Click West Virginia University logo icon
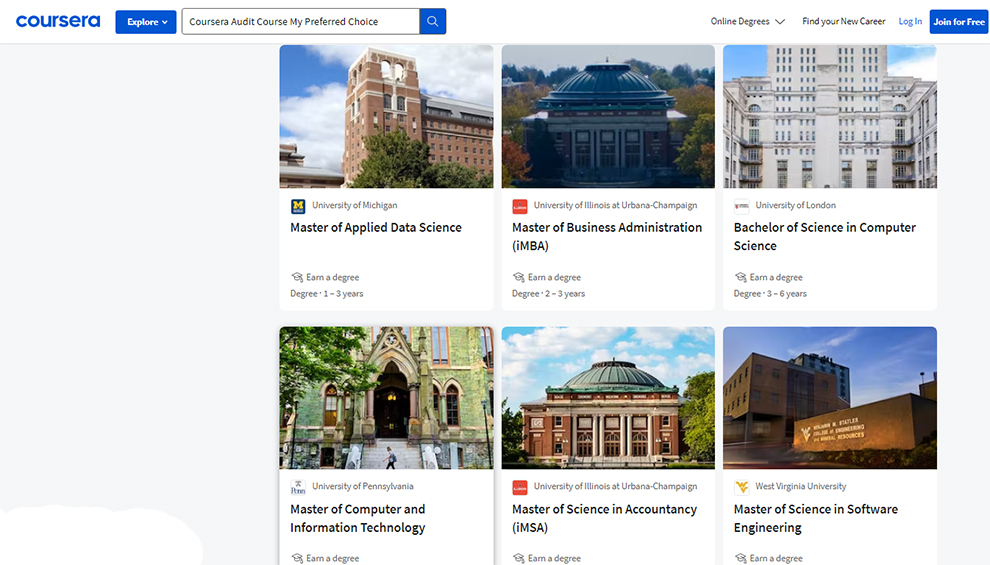The height and width of the screenshot is (565, 990). point(741,487)
